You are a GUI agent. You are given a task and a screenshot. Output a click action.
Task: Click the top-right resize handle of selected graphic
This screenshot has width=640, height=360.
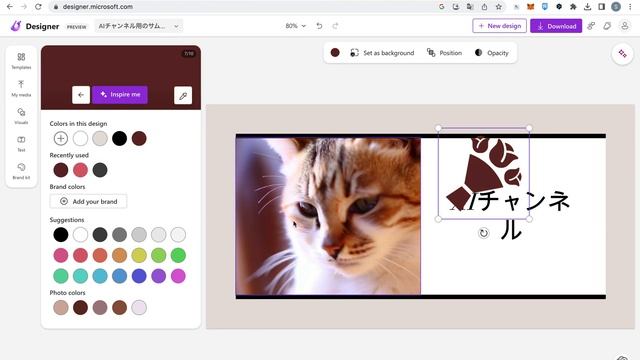[529, 128]
